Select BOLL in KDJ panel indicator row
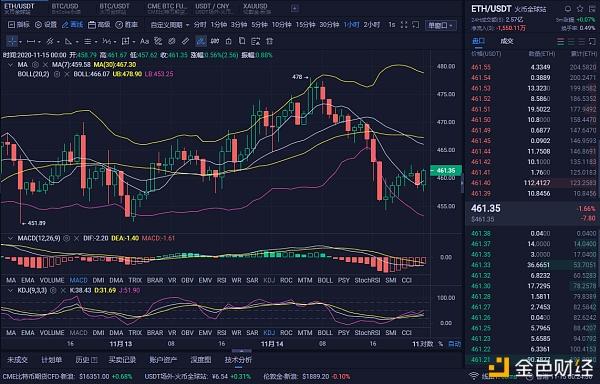600x384 pixels. click(x=325, y=333)
